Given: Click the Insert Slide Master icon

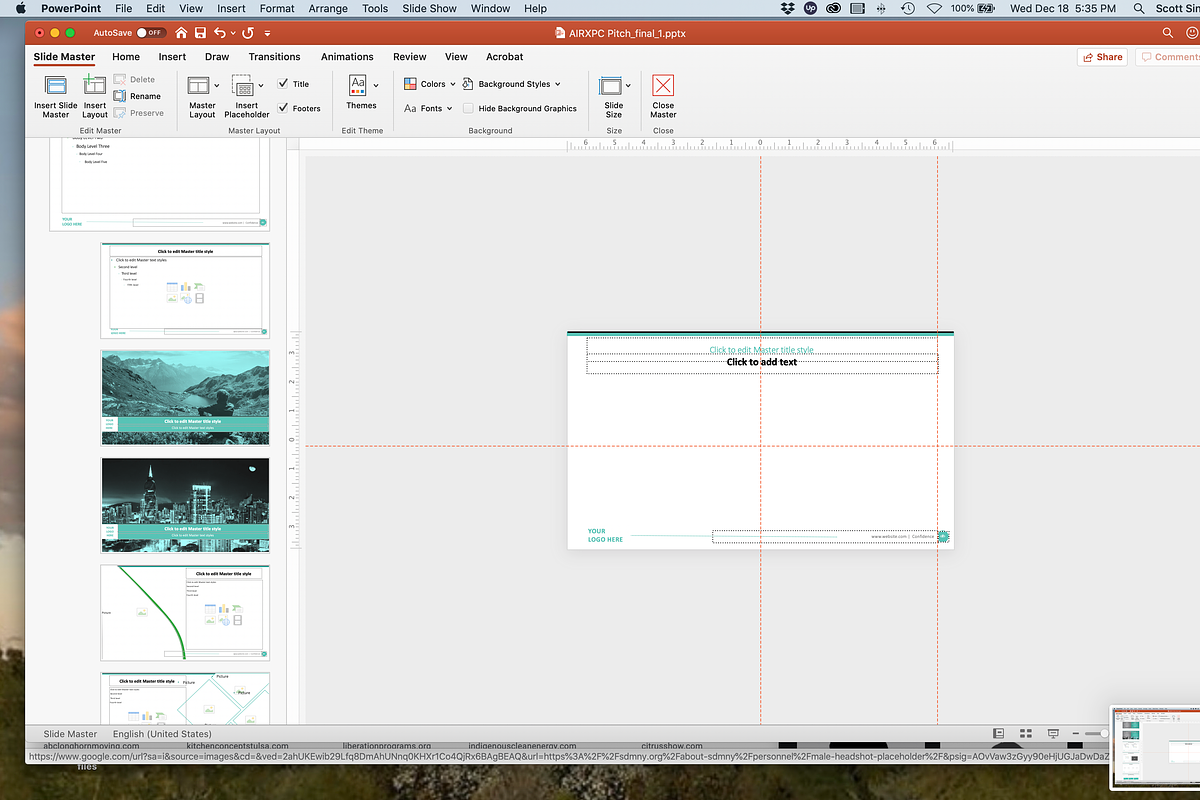Looking at the screenshot, I should click(x=56, y=86).
